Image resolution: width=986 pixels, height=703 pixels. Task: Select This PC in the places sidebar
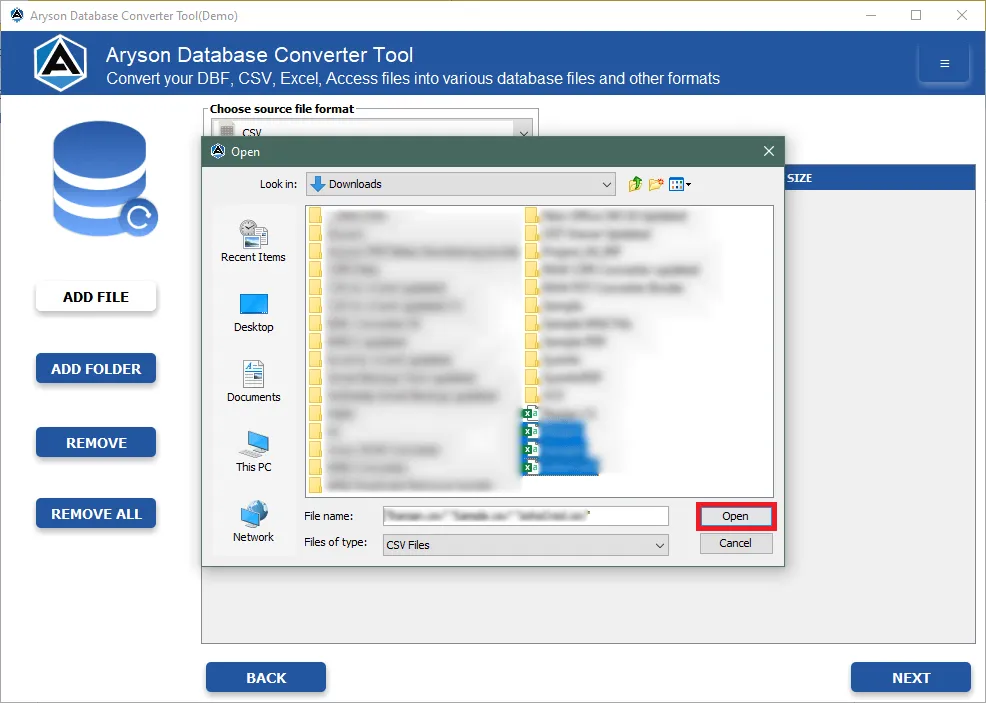[x=253, y=451]
